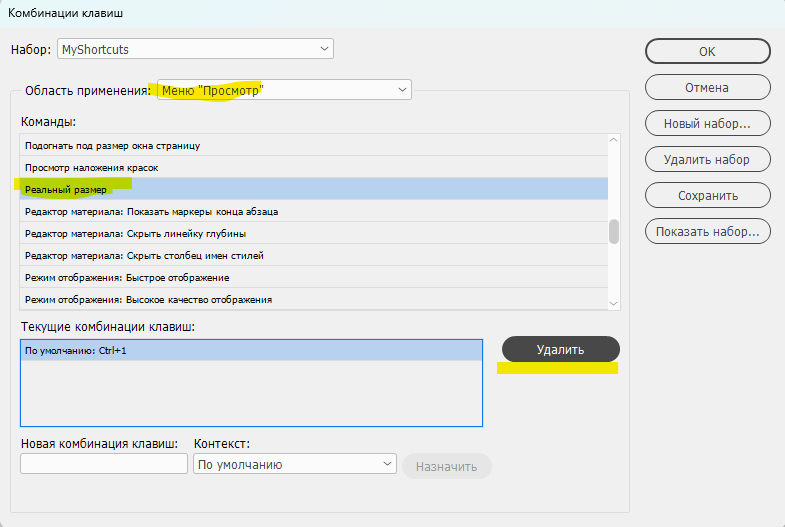Open the Контекст dropdown set to По умолчанию
Screen dimensions: 785x527
(295, 464)
